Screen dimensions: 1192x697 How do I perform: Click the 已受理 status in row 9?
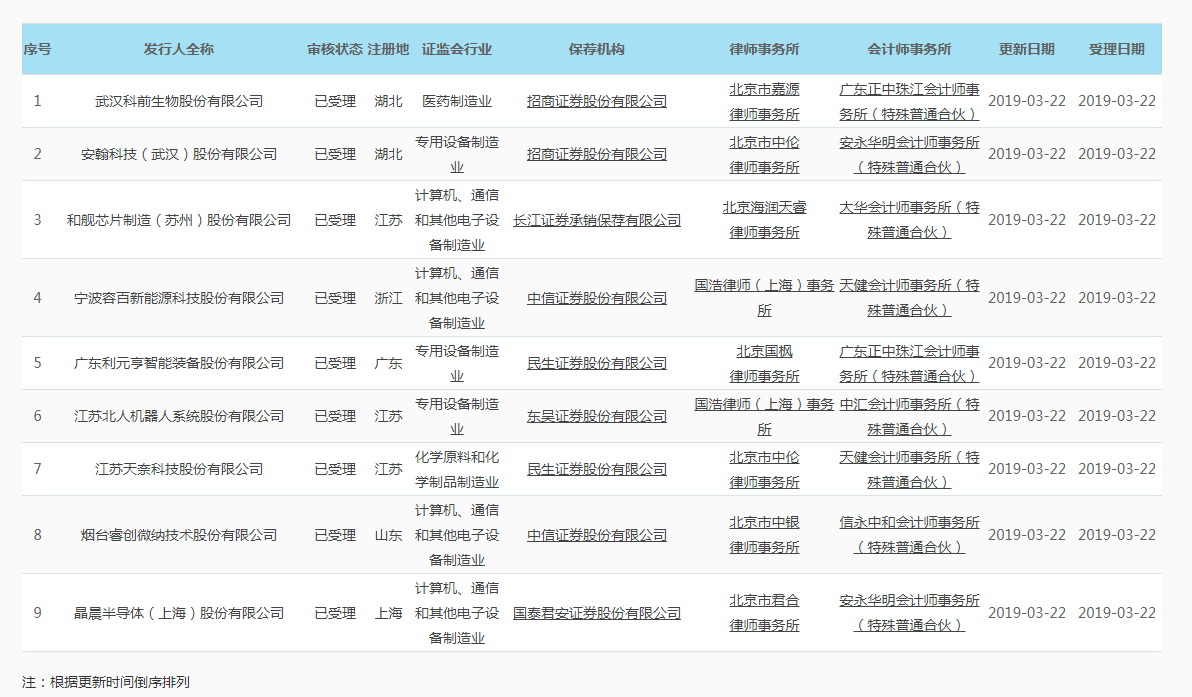pyautogui.click(x=335, y=613)
